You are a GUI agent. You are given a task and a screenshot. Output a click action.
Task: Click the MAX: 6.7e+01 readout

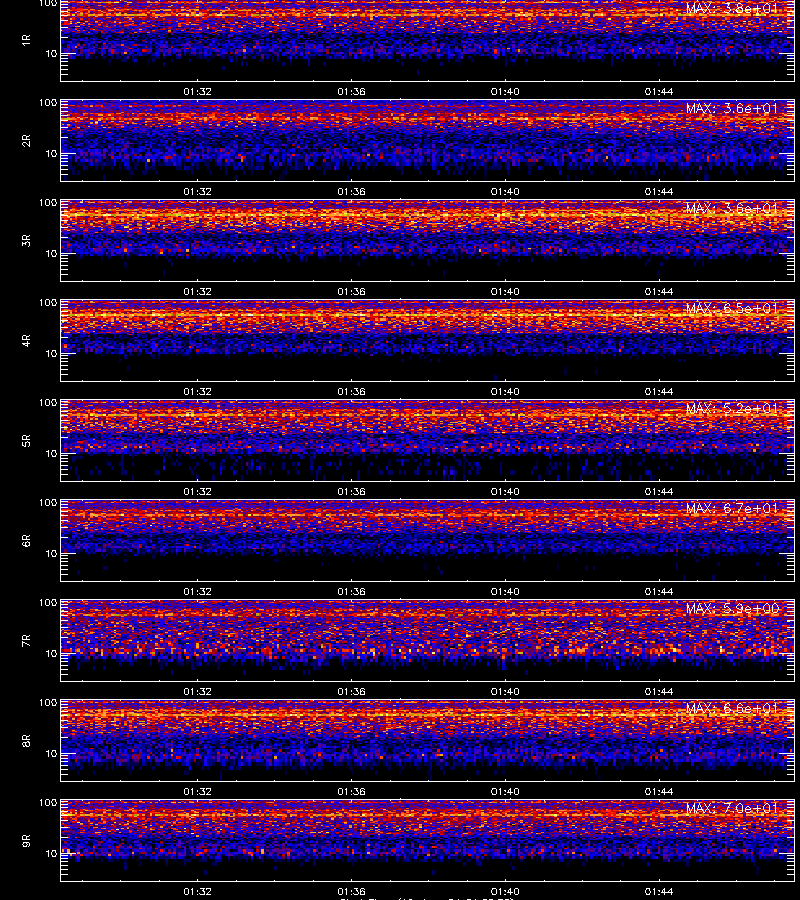tap(732, 508)
